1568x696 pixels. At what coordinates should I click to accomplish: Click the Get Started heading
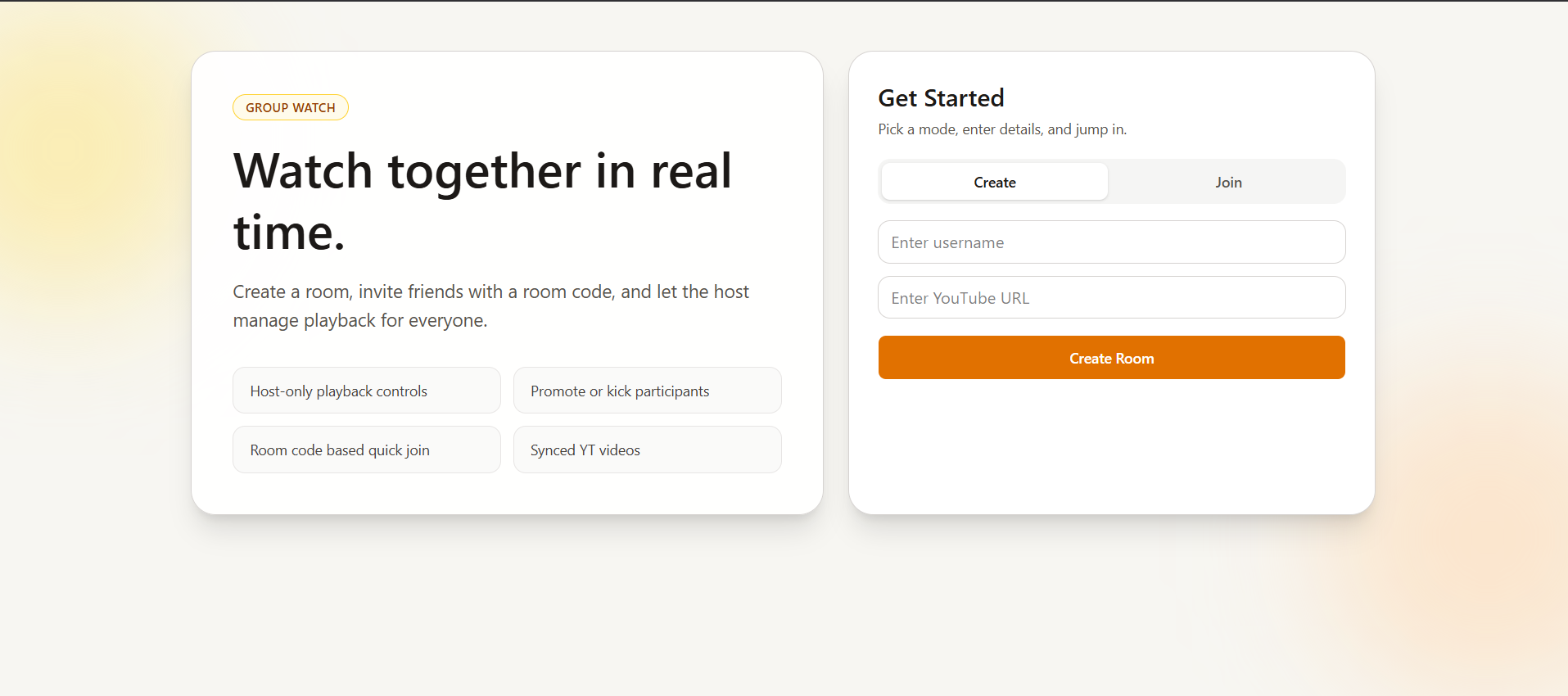(x=941, y=98)
